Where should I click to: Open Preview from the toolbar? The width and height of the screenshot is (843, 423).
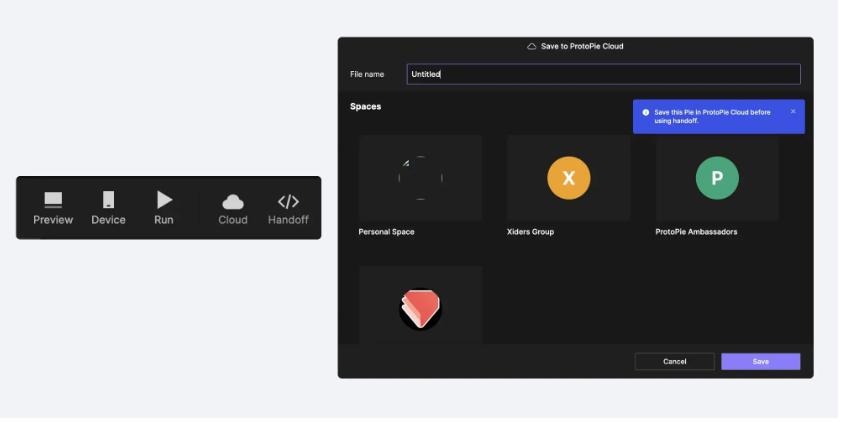point(53,208)
